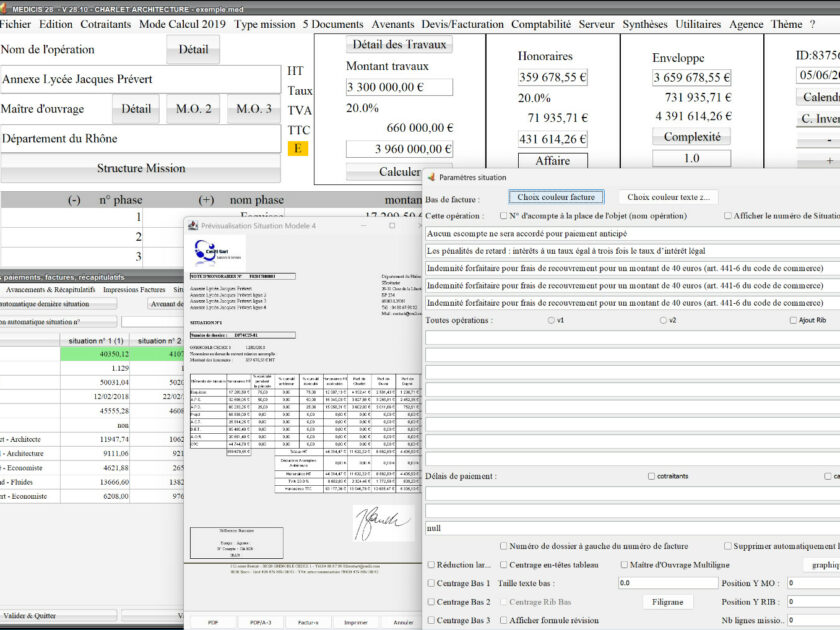The height and width of the screenshot is (630, 840).
Task: Select the v1 radio button
Action: pos(551,320)
